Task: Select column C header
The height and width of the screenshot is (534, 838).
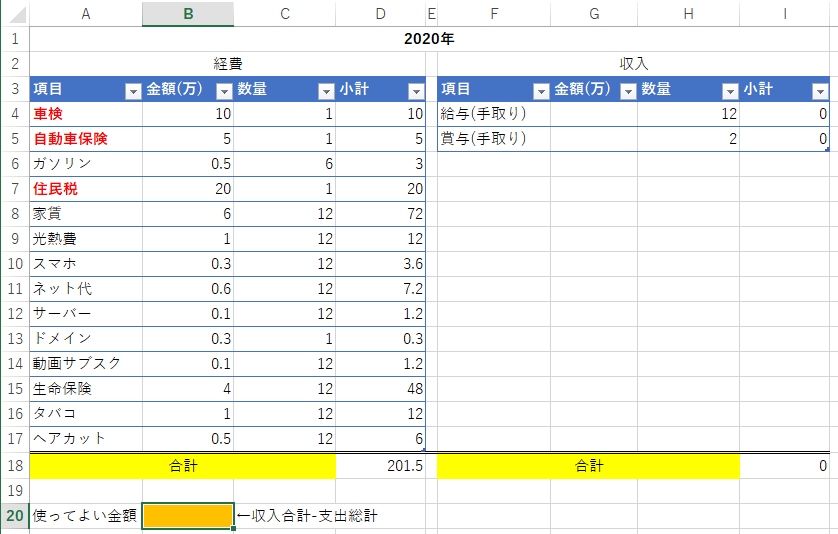Action: (x=285, y=14)
